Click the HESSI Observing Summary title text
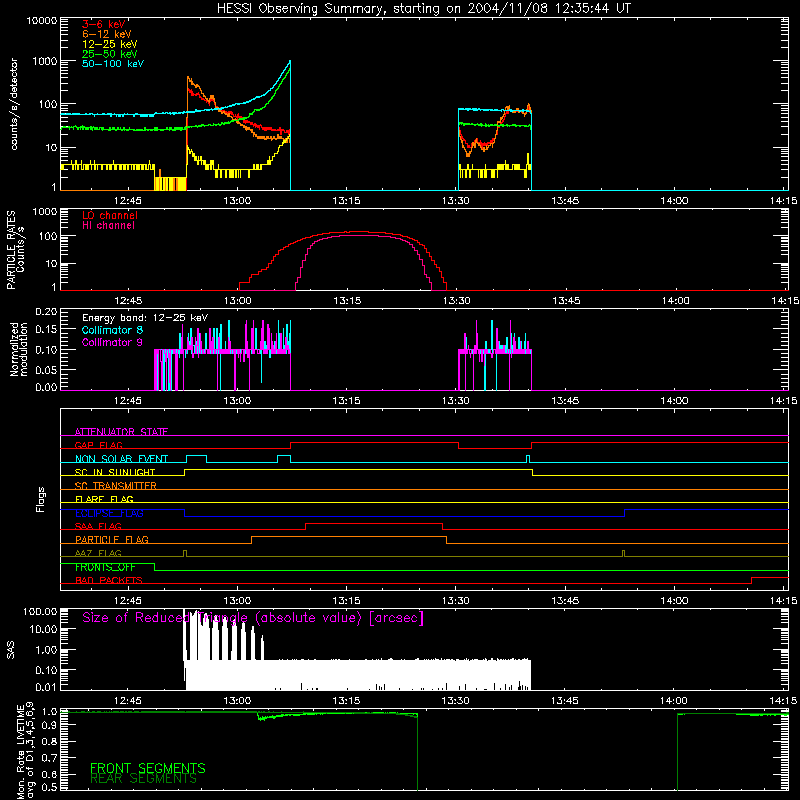 point(424,9)
